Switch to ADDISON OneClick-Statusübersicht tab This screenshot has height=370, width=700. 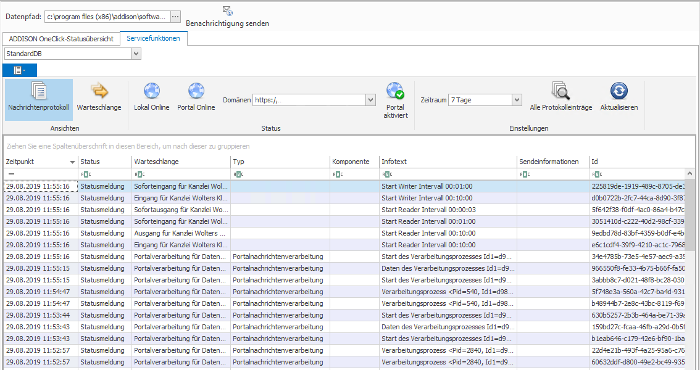point(61,39)
